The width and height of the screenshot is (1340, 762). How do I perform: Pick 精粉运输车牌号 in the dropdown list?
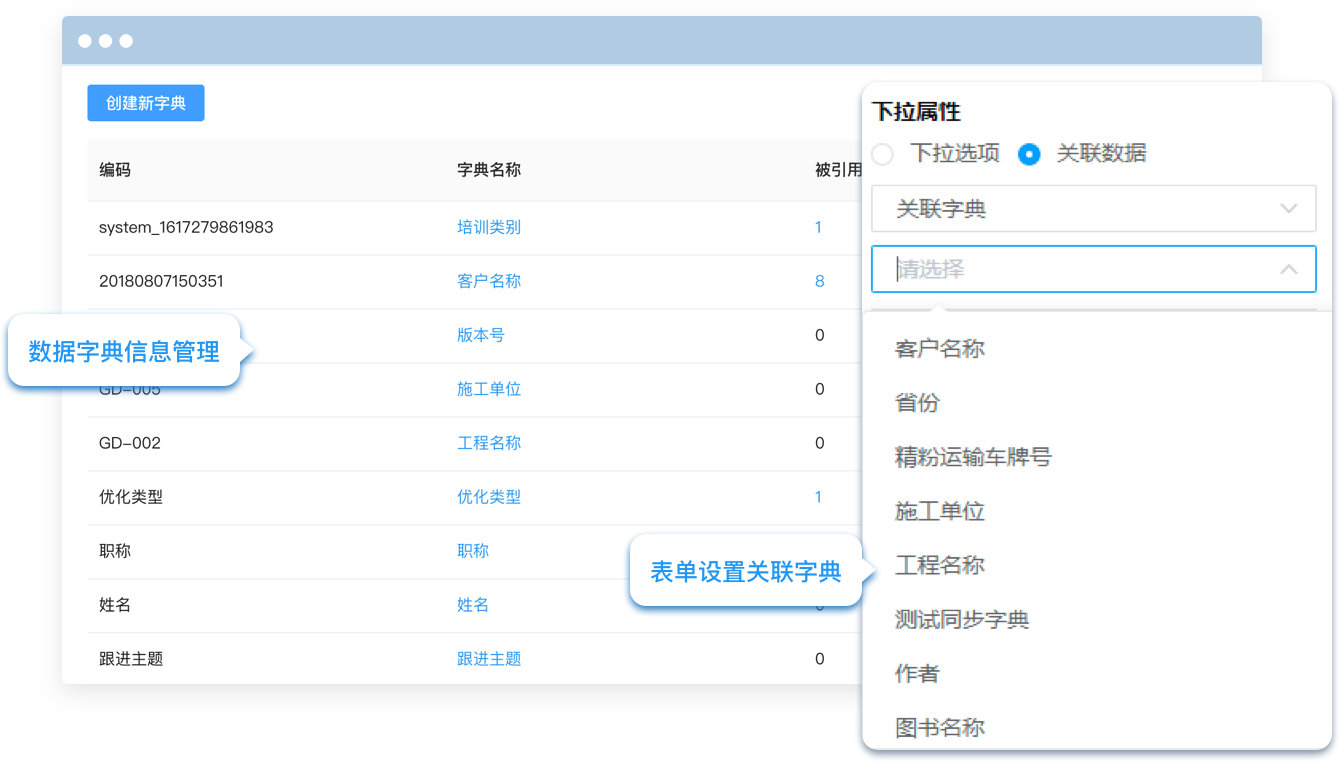click(973, 457)
